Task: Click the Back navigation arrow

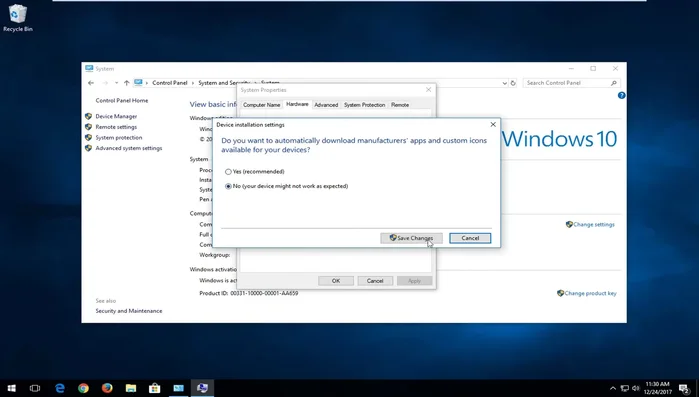Action: pos(91,83)
